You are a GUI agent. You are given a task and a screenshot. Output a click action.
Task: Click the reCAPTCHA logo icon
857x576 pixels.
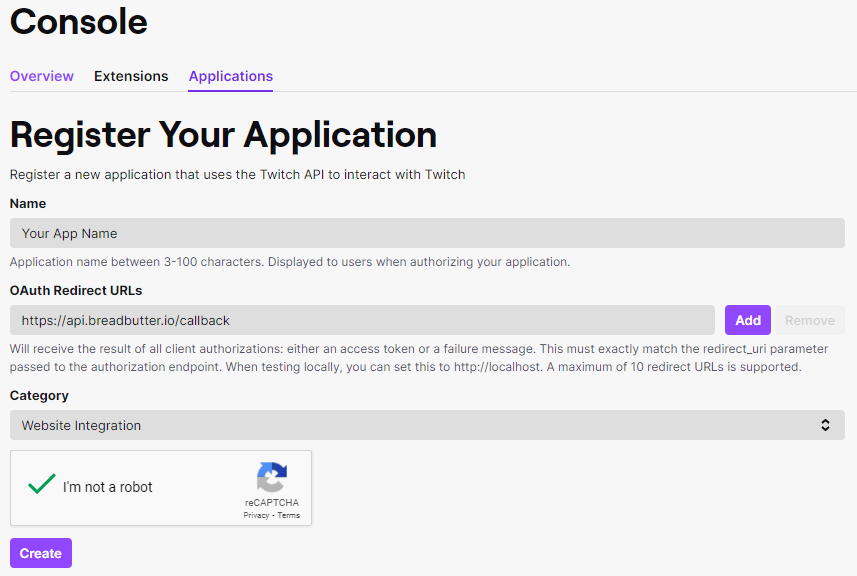pyautogui.click(x=272, y=477)
